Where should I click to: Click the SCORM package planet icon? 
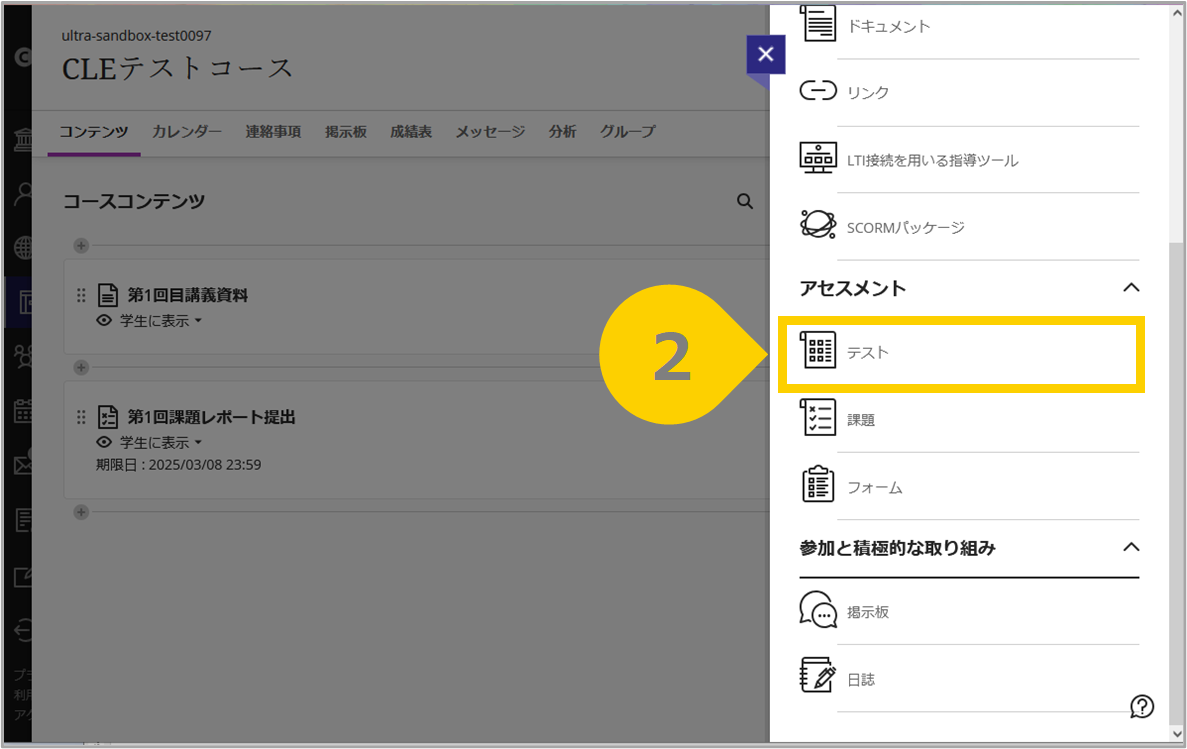click(818, 224)
